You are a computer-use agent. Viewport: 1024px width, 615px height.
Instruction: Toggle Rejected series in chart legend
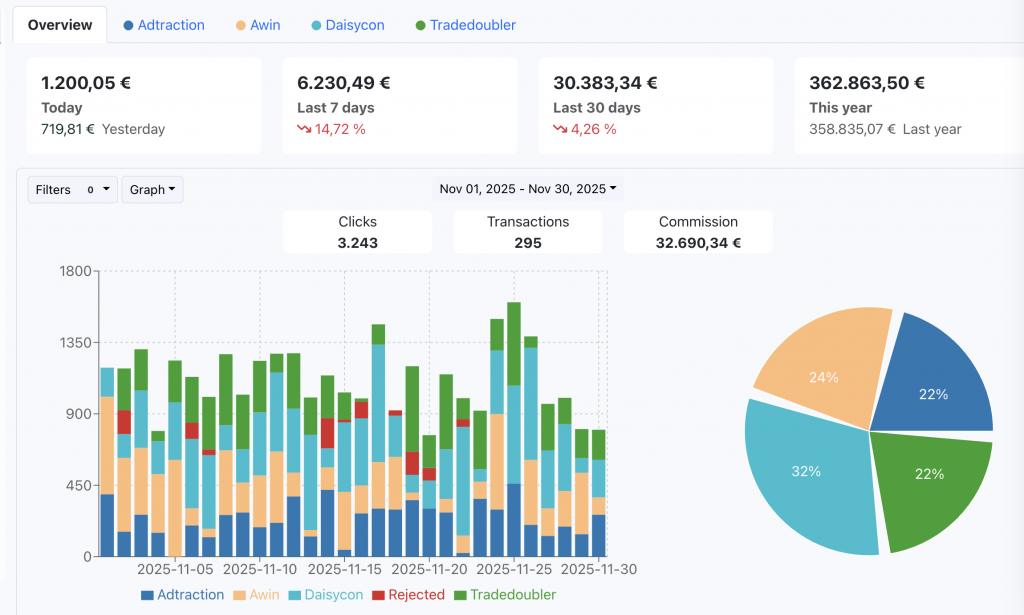tap(408, 595)
